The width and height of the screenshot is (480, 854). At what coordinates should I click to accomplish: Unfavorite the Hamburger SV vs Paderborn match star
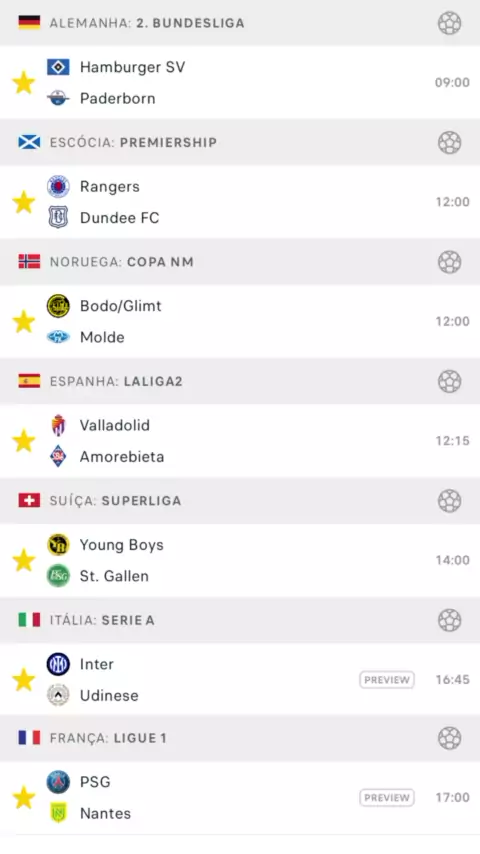24,83
